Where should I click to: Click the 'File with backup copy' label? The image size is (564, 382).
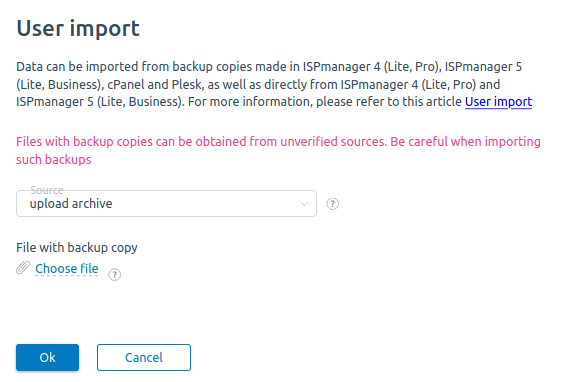[77, 247]
